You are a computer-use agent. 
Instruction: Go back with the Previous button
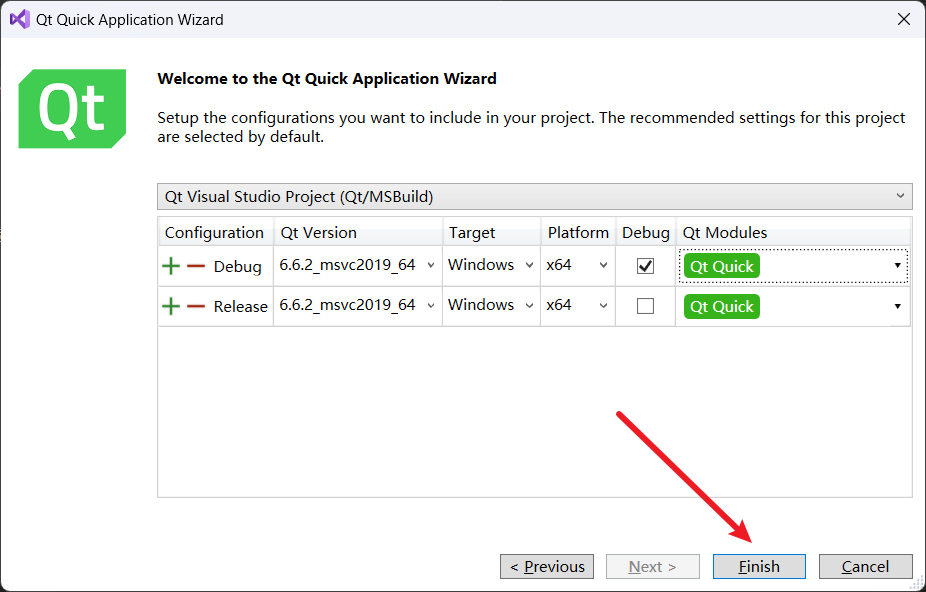pos(547,566)
